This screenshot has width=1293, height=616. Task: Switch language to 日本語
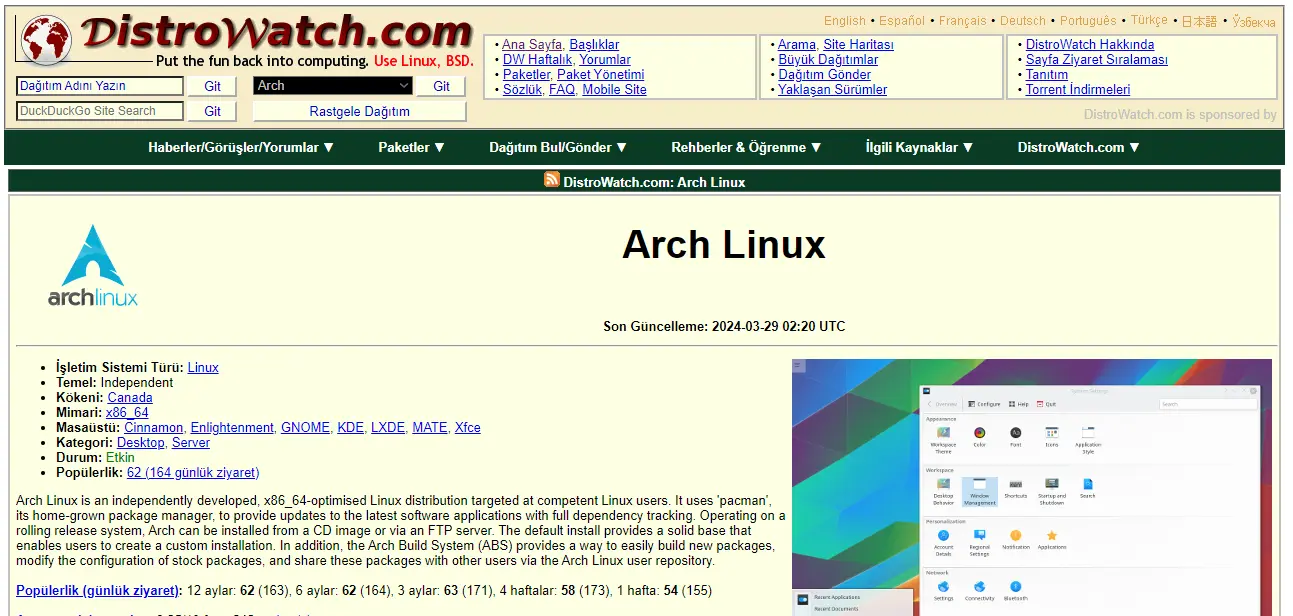click(1200, 21)
